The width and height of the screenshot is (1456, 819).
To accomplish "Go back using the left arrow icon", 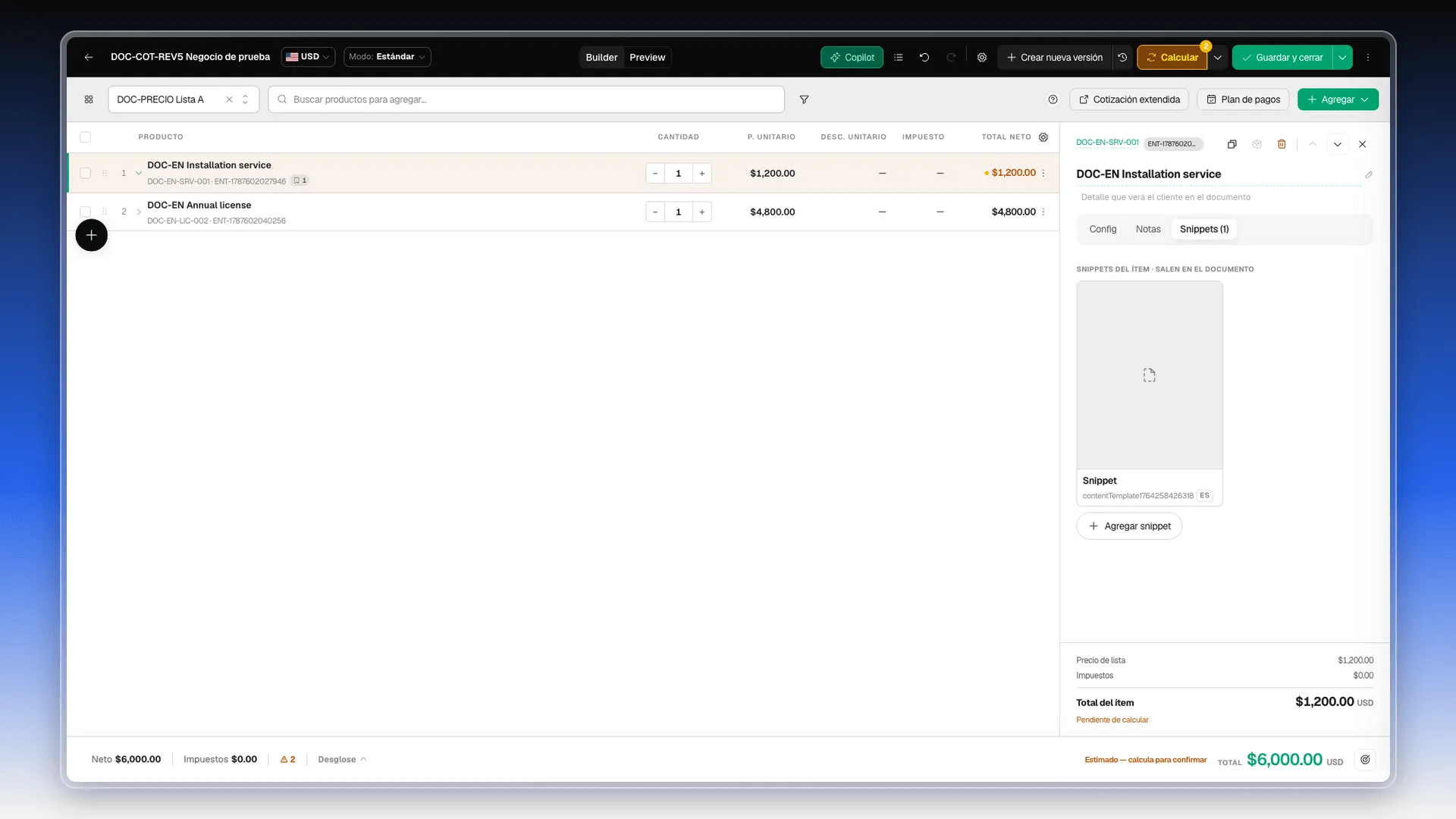I will (89, 57).
